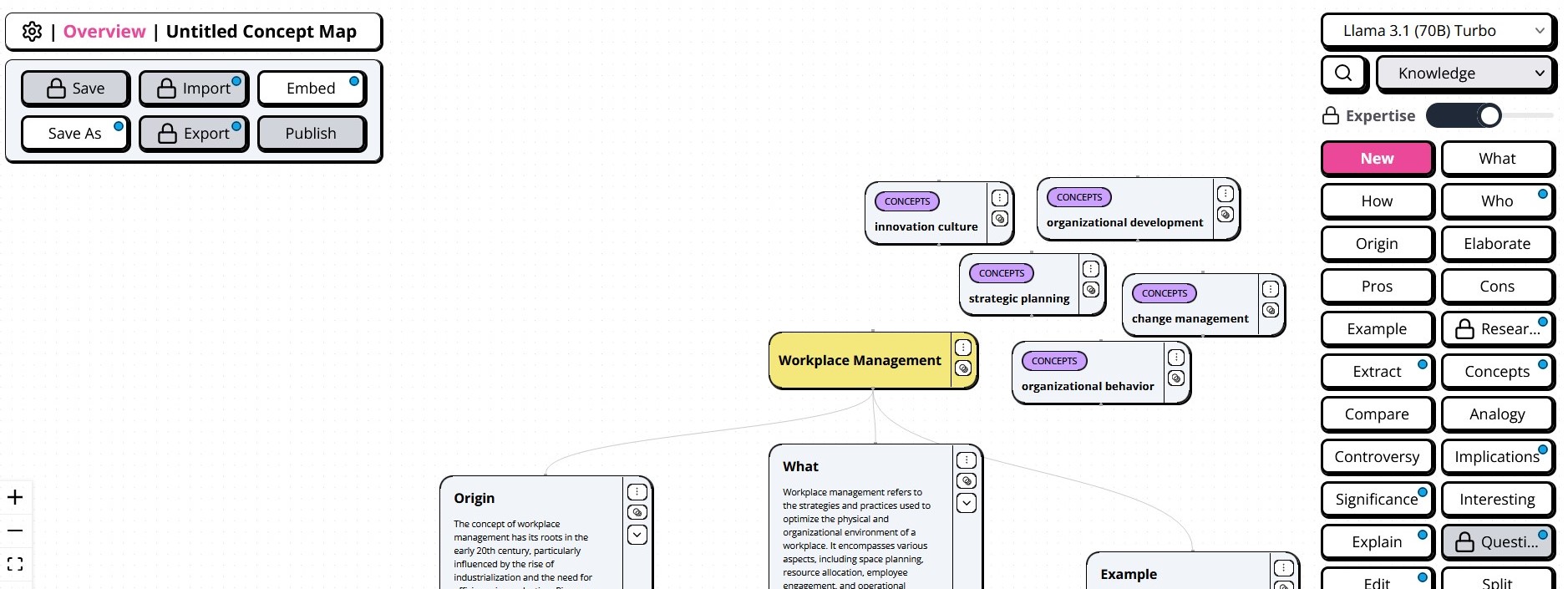This screenshot has height=589, width=1568.
Task: Zoom out with the minus icon
Action: pos(15,531)
